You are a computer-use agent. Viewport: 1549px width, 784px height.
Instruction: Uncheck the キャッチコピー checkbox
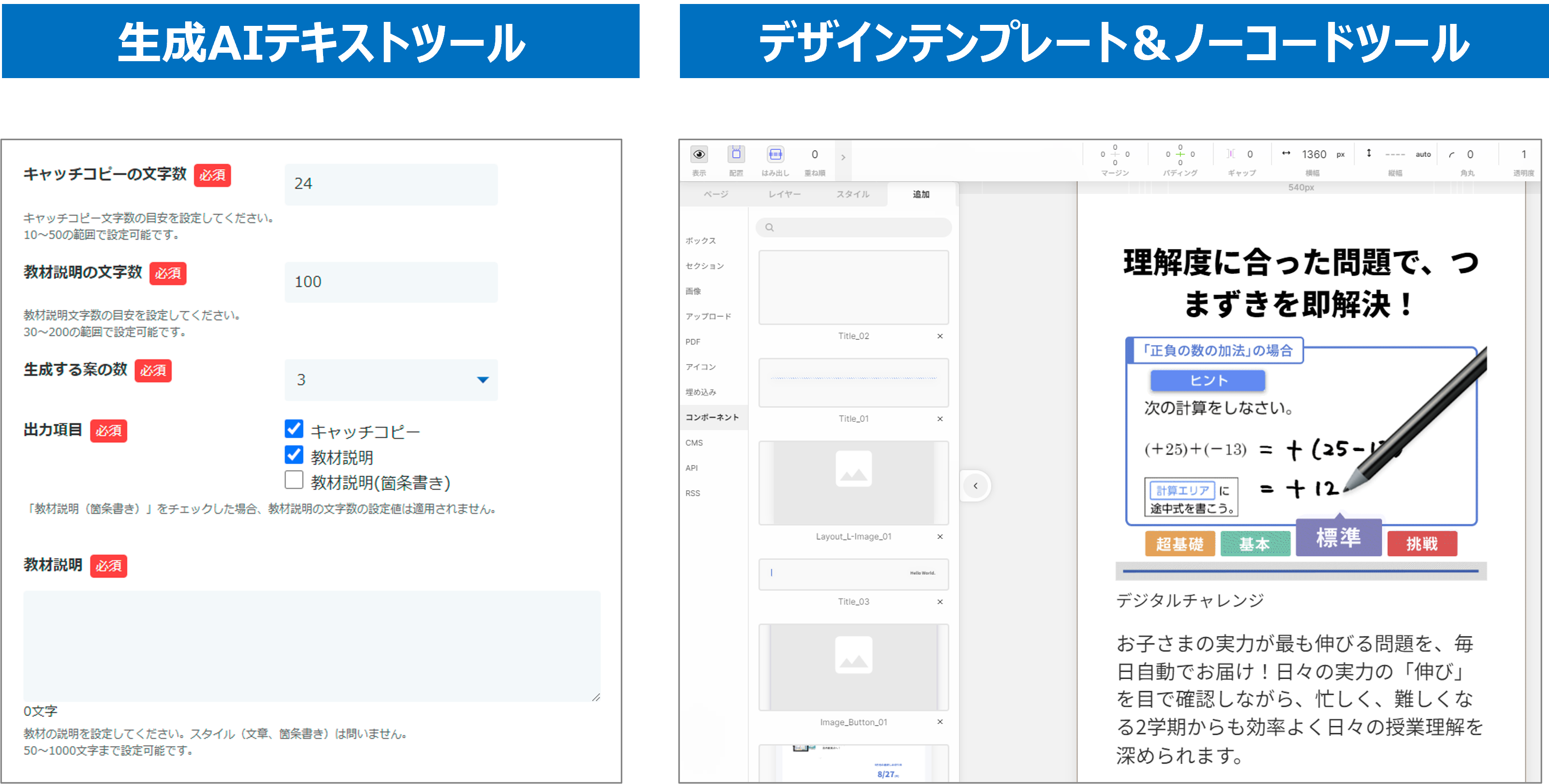coord(294,428)
